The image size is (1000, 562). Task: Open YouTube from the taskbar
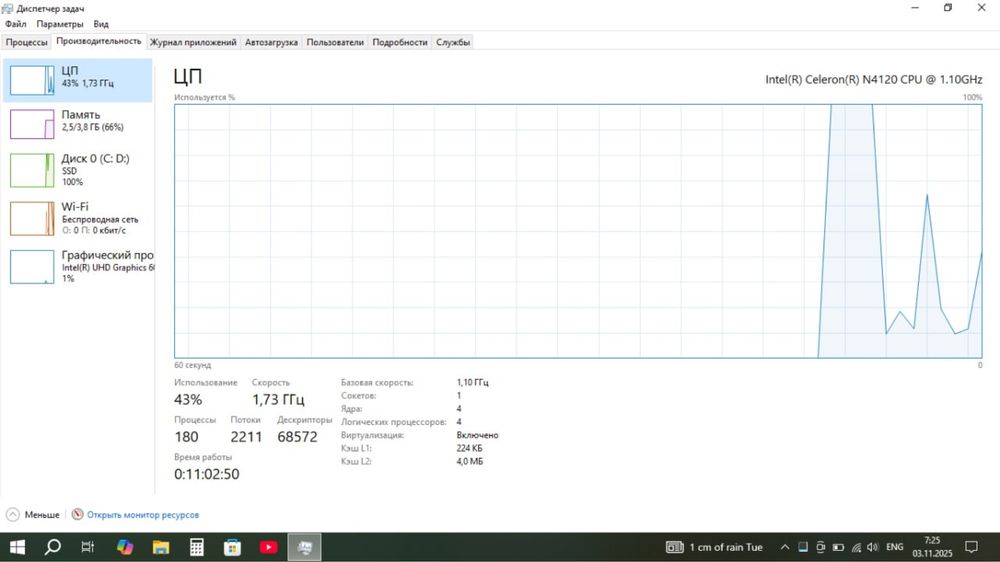click(x=268, y=547)
